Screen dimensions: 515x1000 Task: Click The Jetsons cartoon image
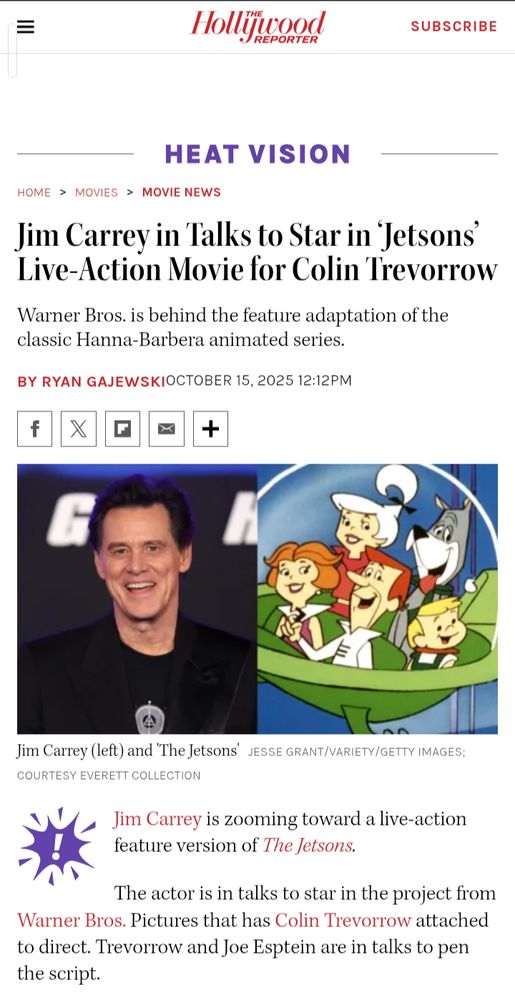(377, 599)
